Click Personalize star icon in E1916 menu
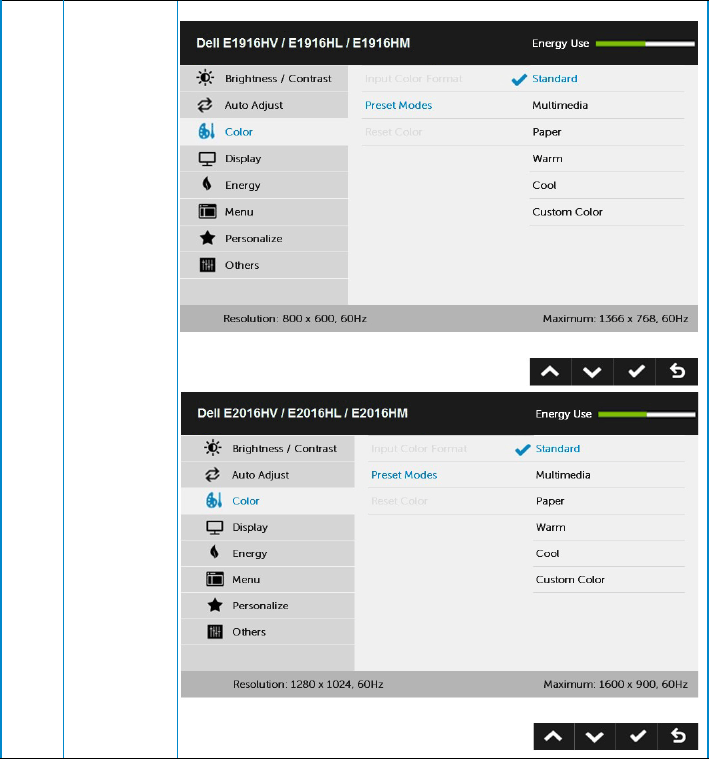The width and height of the screenshot is (709, 759). (207, 238)
